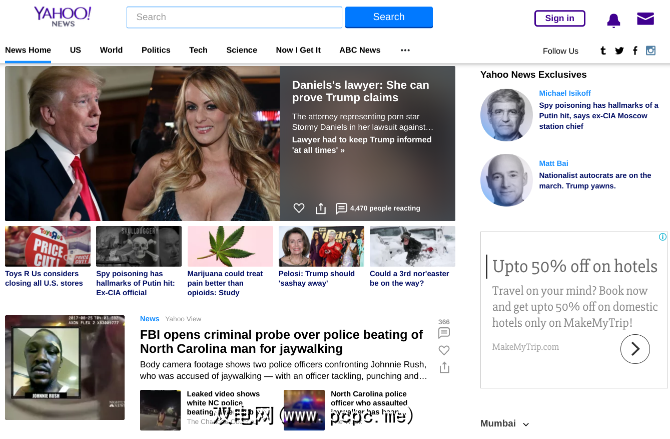The image size is (670, 439).
Task: Open the Tech news section
Action: pos(198,50)
